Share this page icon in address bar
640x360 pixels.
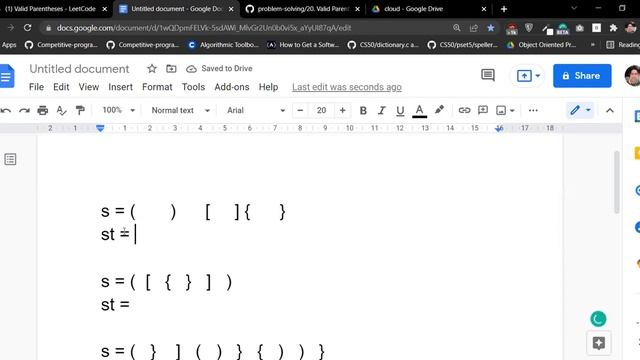point(473,28)
